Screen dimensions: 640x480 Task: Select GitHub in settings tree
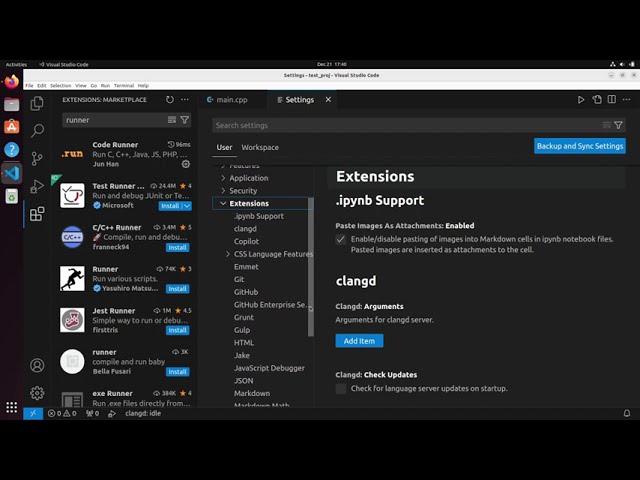(x=246, y=292)
